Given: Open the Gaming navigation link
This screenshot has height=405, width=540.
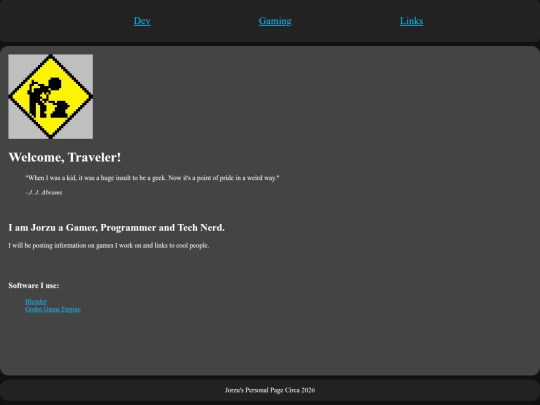Looking at the screenshot, I should pyautogui.click(x=275, y=21).
